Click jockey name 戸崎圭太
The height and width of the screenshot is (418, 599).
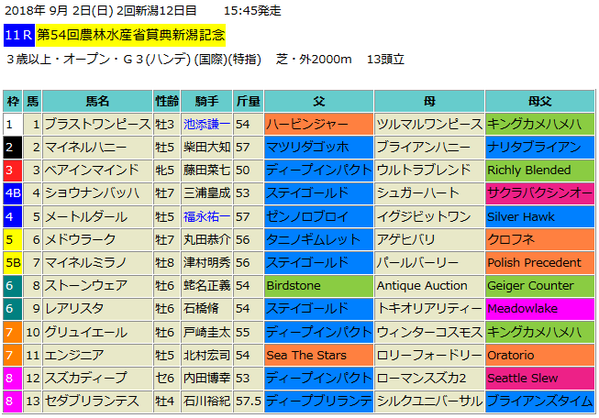pos(207,332)
